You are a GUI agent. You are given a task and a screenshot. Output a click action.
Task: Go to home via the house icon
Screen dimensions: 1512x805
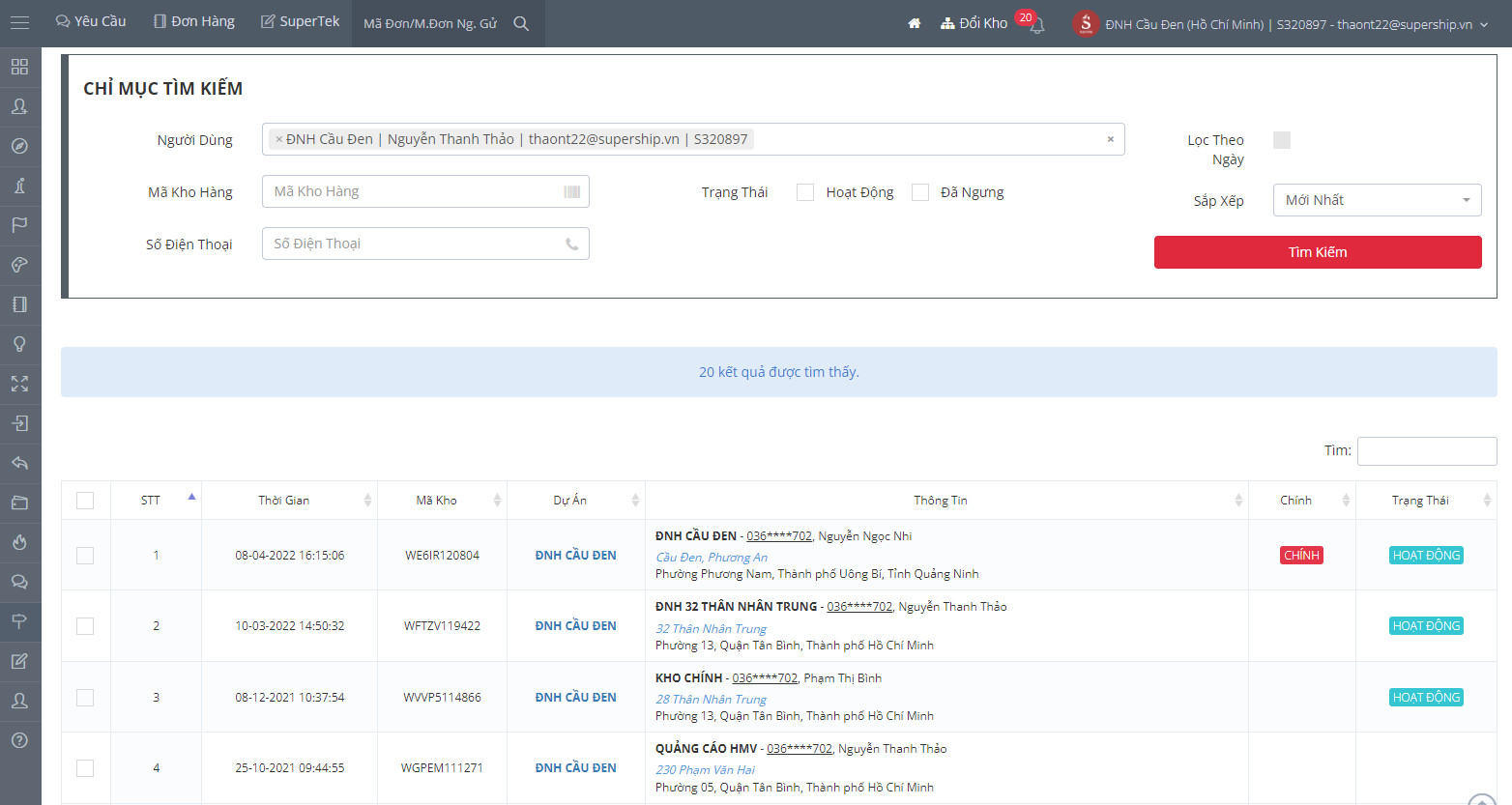[x=915, y=23]
